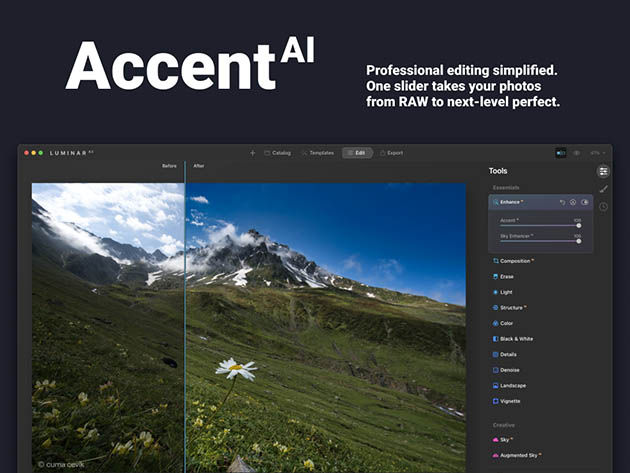Toggle the Enhance tool on/off switch
Screen dimensions: 630x473
(585, 202)
